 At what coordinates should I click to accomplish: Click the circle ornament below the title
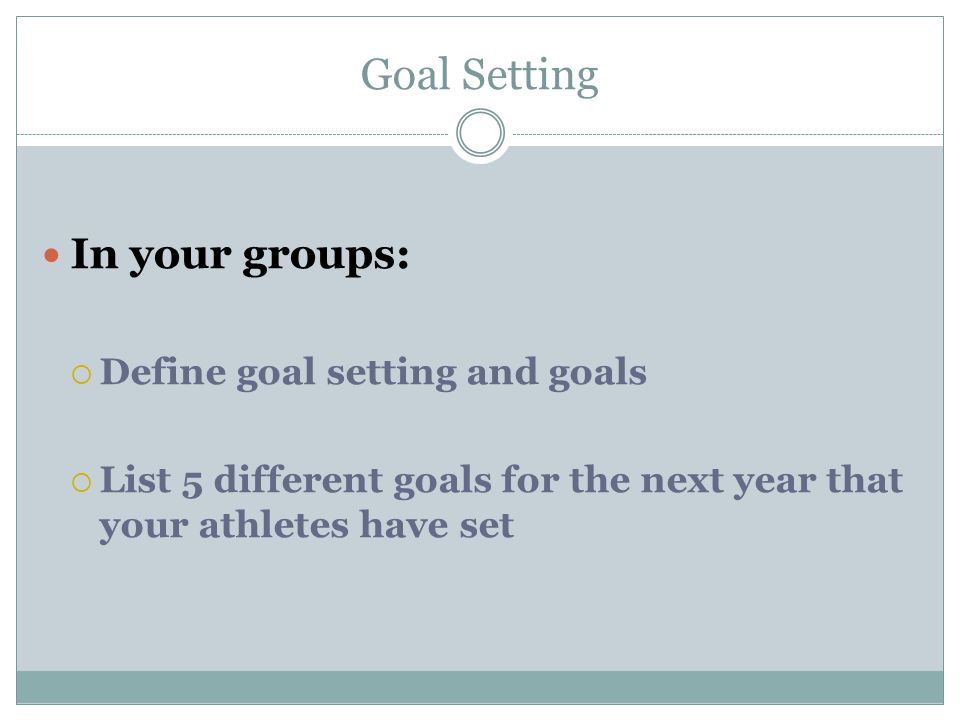(x=481, y=132)
